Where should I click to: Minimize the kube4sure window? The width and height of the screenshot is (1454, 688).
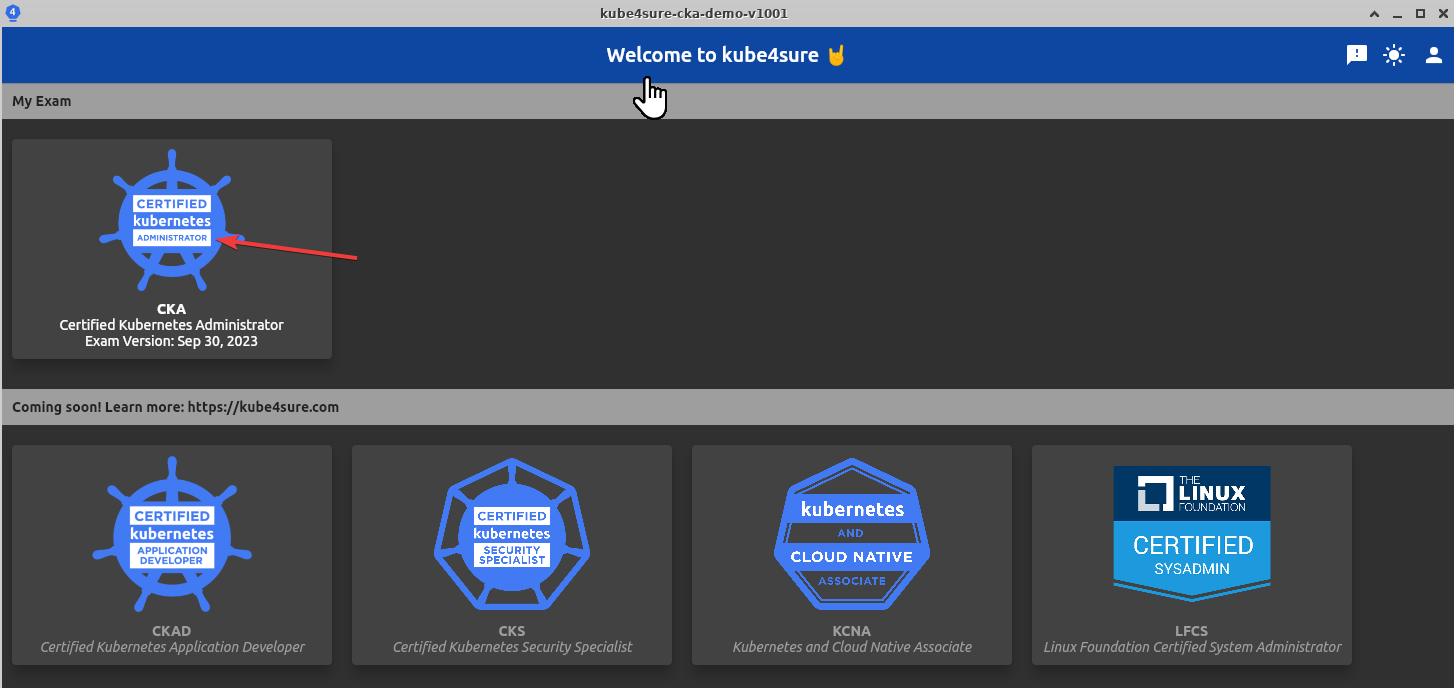[x=1398, y=14]
